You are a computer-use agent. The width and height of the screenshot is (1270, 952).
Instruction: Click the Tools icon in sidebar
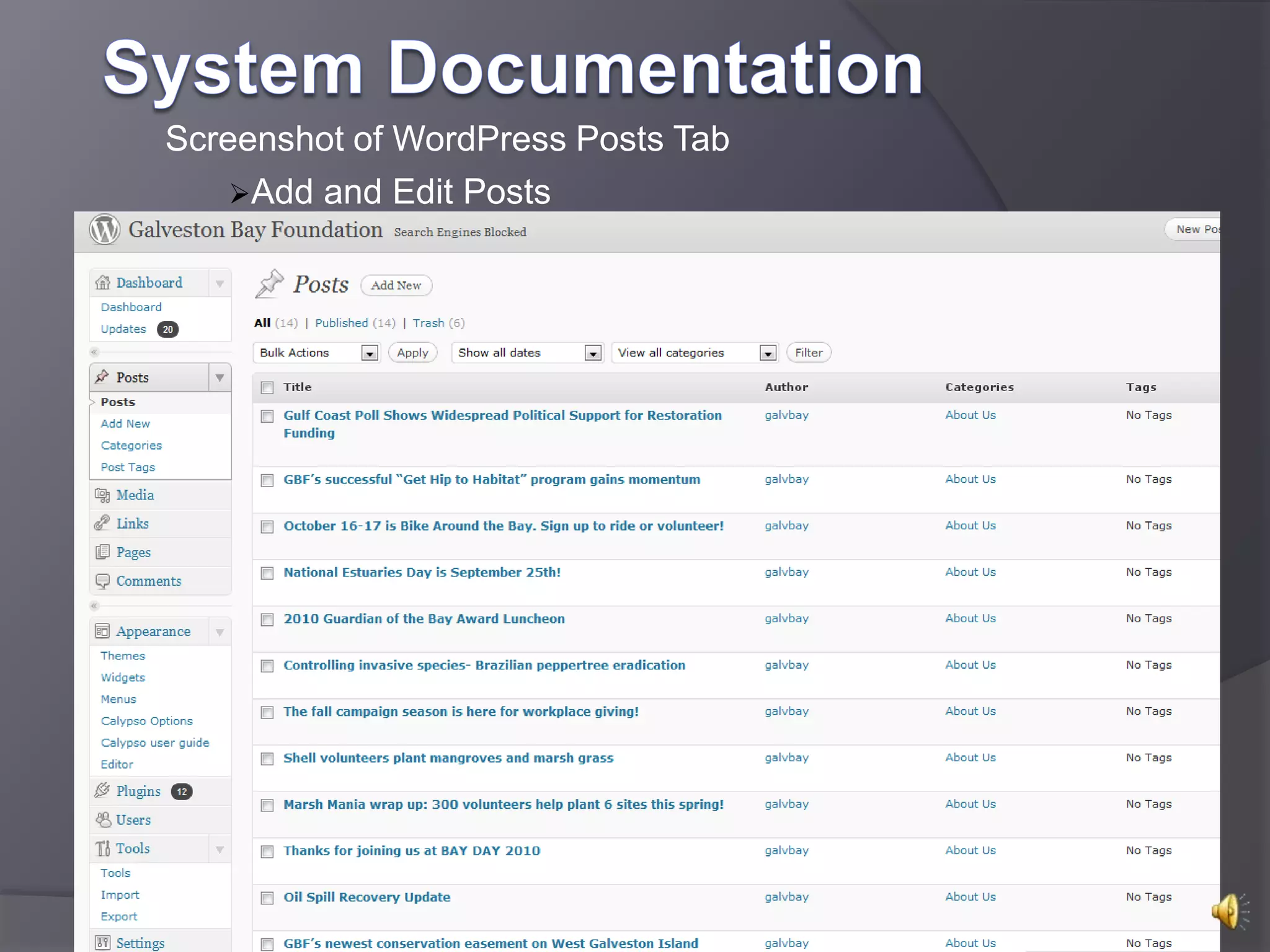click(102, 848)
